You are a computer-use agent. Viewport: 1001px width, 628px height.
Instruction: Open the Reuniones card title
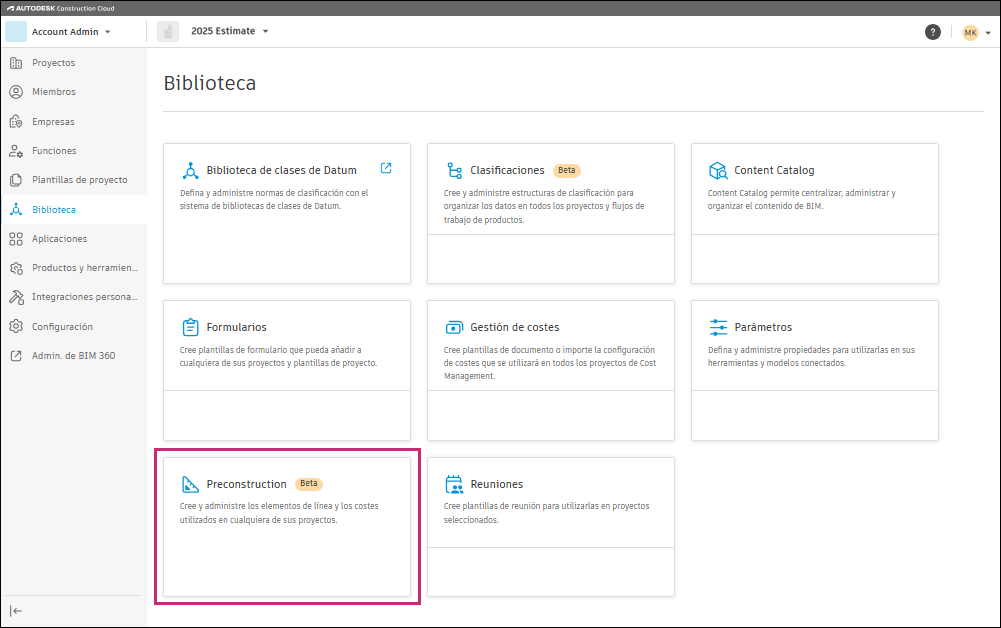(x=497, y=484)
